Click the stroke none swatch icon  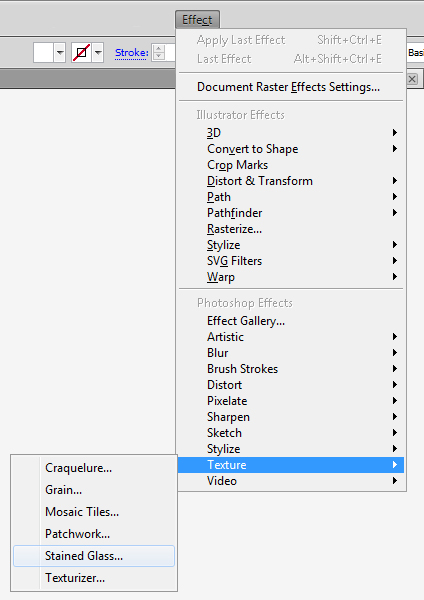click(x=82, y=52)
